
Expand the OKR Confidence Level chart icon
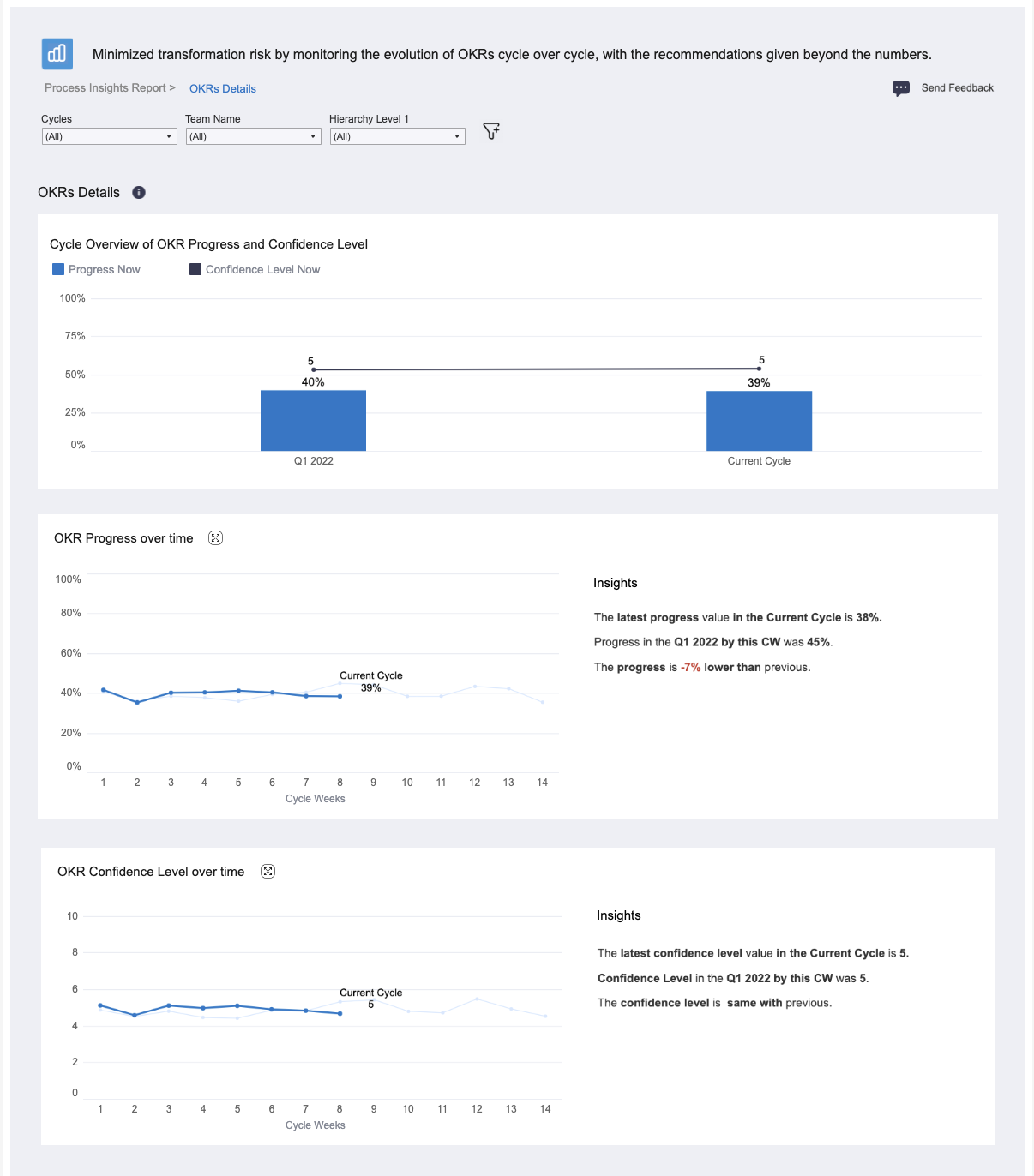coord(268,872)
